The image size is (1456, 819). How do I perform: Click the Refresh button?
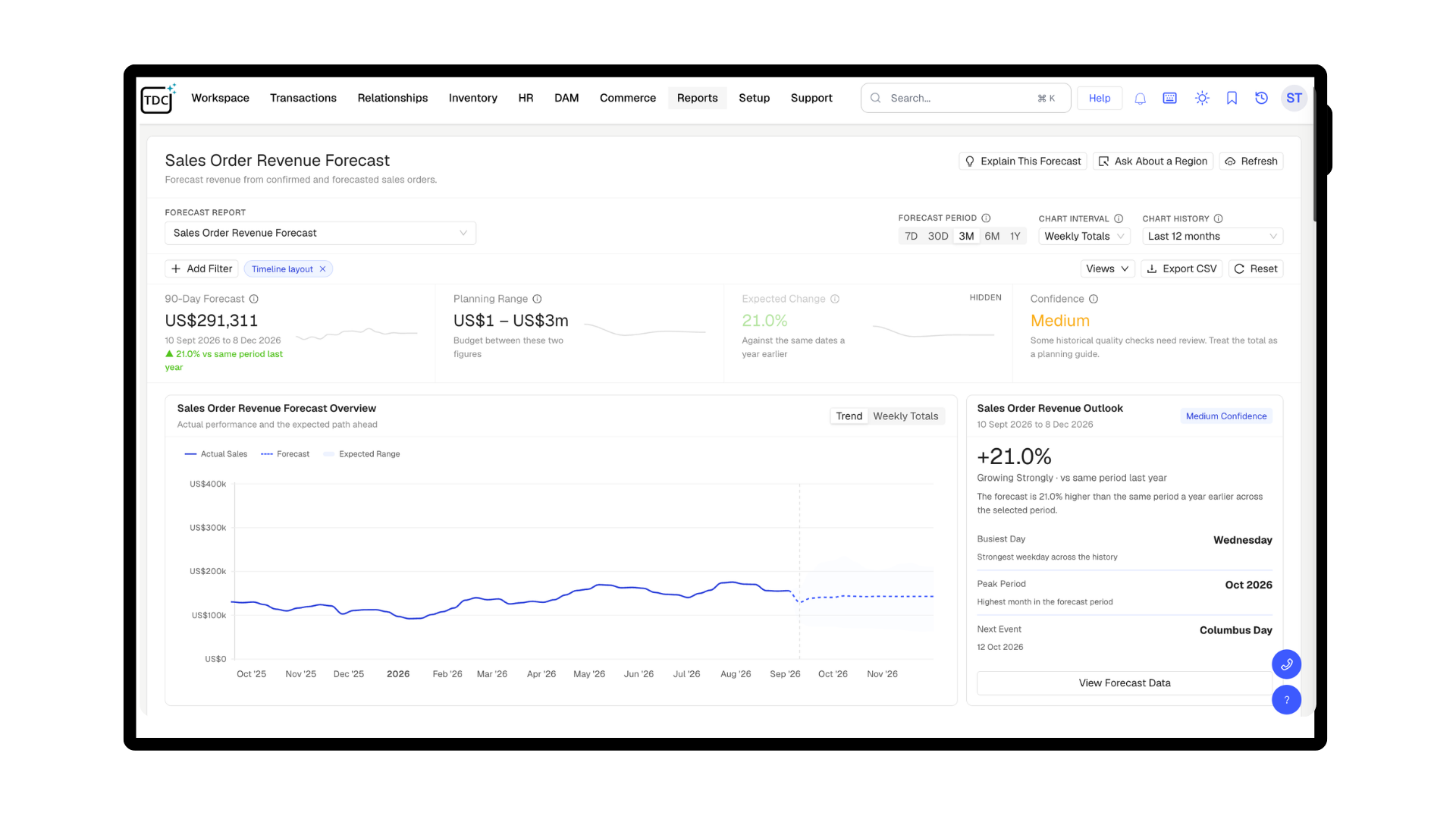pyautogui.click(x=1250, y=162)
